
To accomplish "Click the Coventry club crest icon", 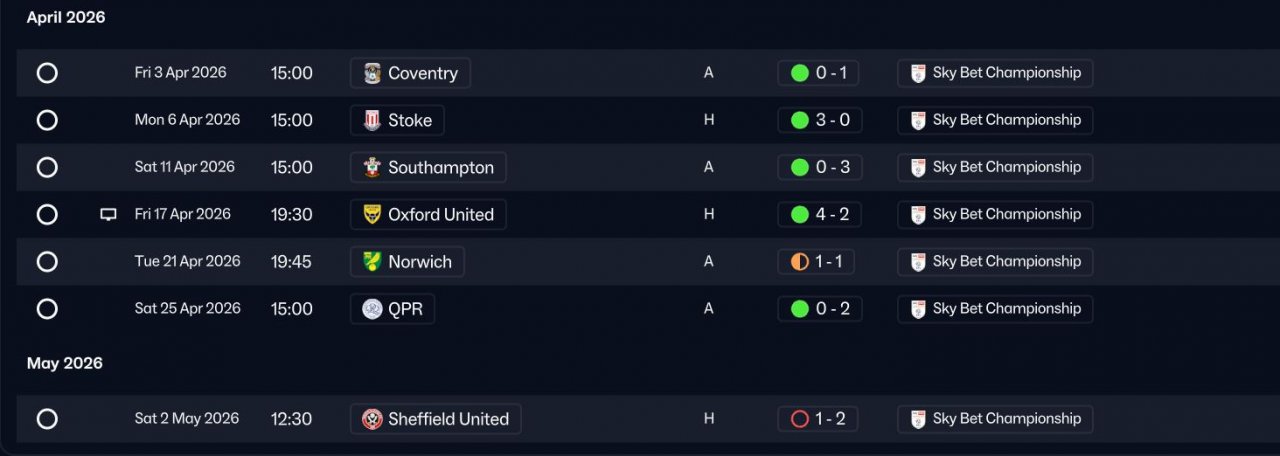I will 372,73.
